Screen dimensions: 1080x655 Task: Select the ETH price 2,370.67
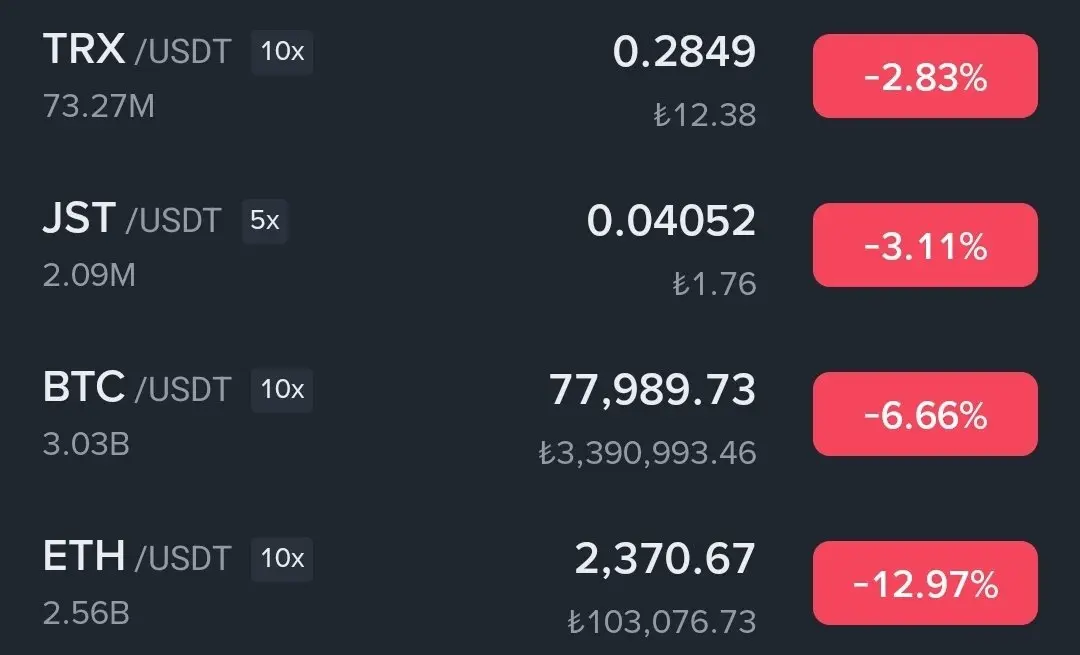click(665, 559)
